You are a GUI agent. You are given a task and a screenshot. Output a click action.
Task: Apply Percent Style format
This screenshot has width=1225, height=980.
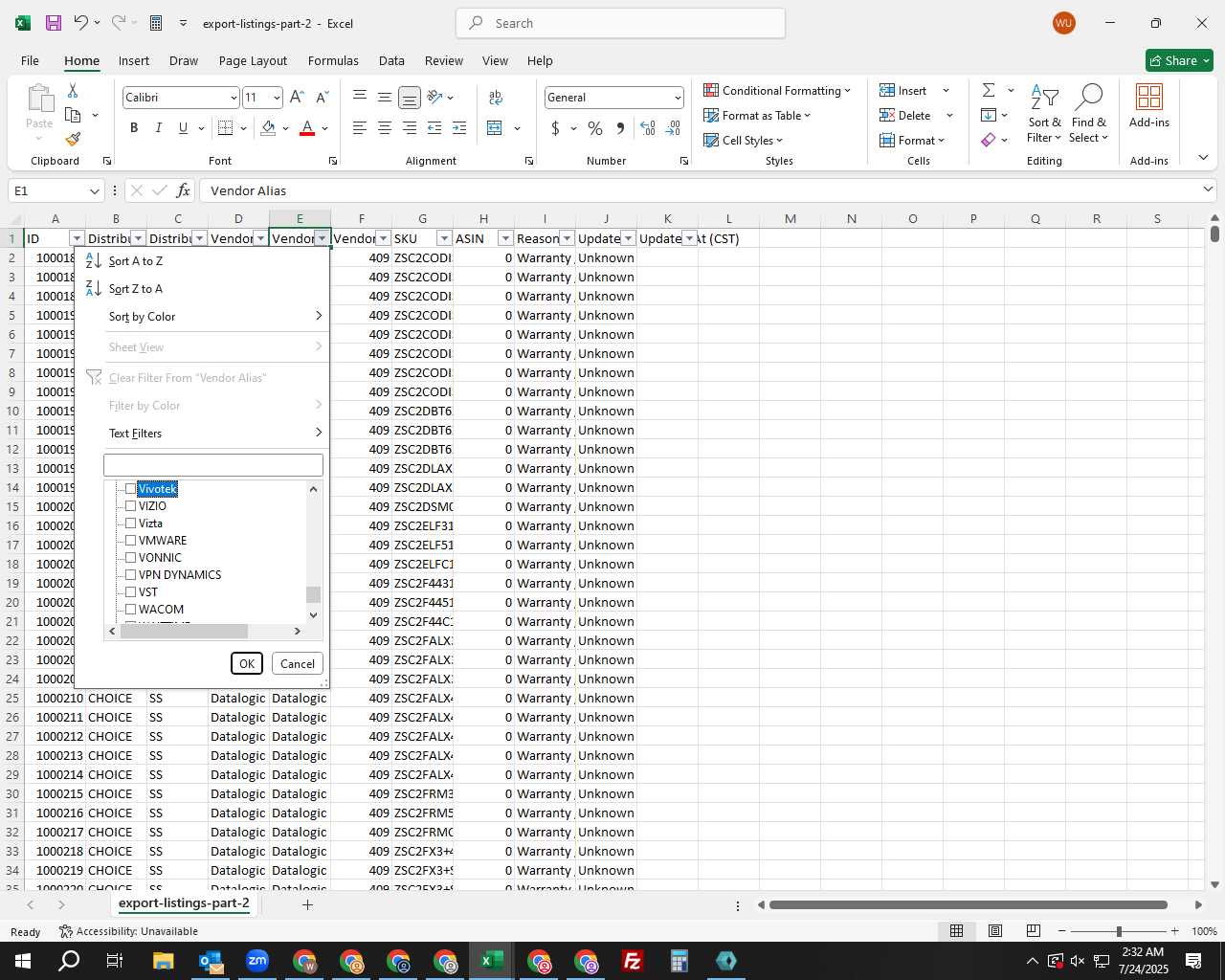click(595, 128)
